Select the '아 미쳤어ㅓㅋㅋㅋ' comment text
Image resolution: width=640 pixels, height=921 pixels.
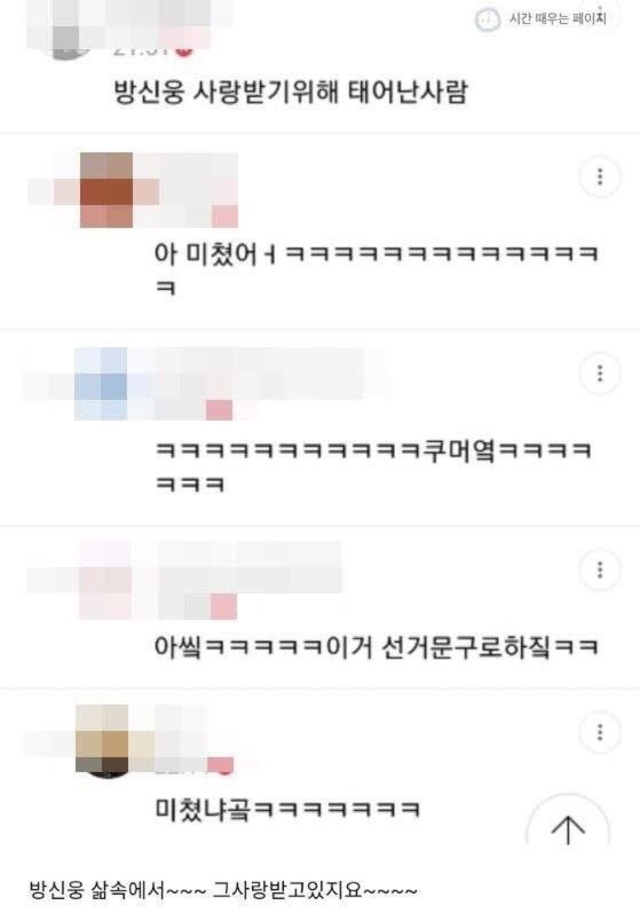(x=376, y=270)
